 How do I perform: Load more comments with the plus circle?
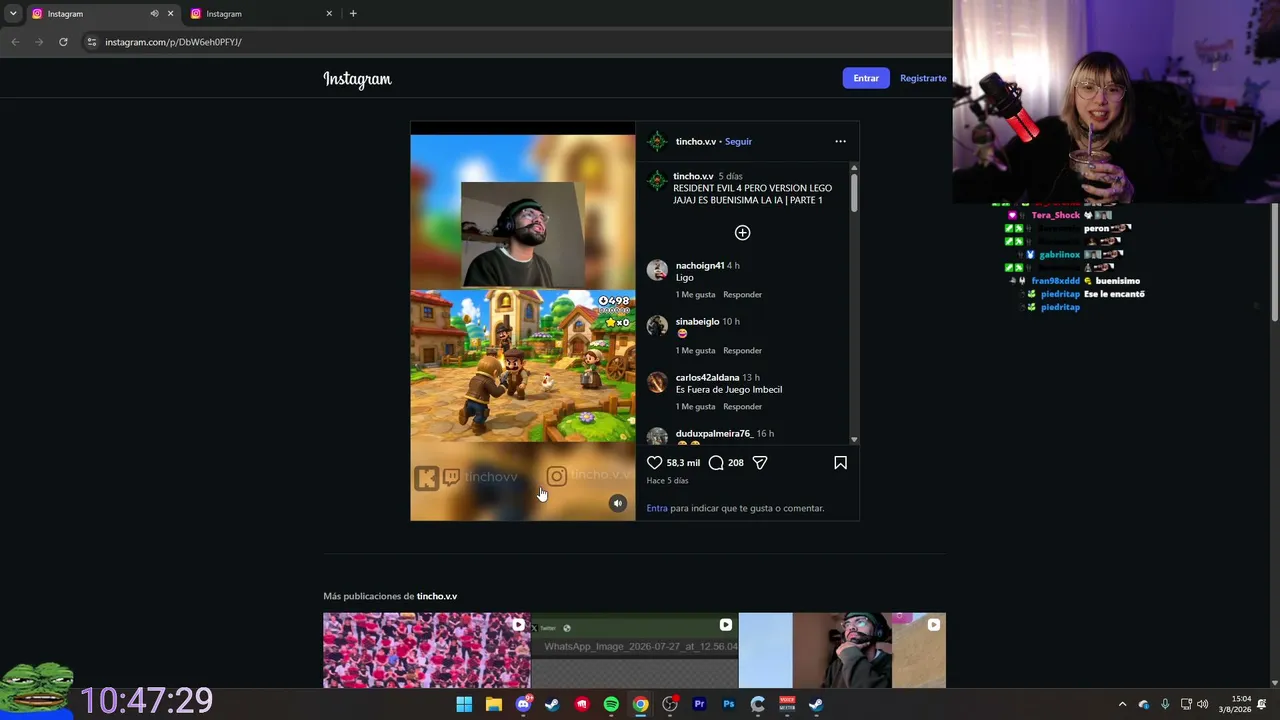click(742, 233)
